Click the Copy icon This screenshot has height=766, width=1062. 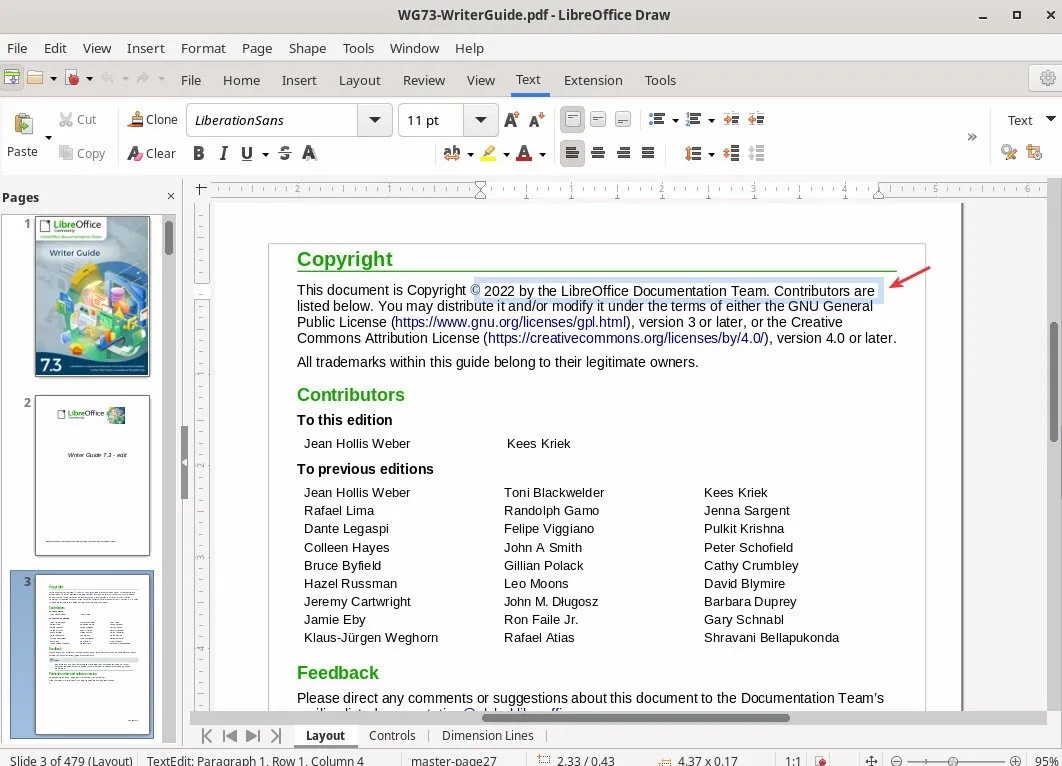83,153
